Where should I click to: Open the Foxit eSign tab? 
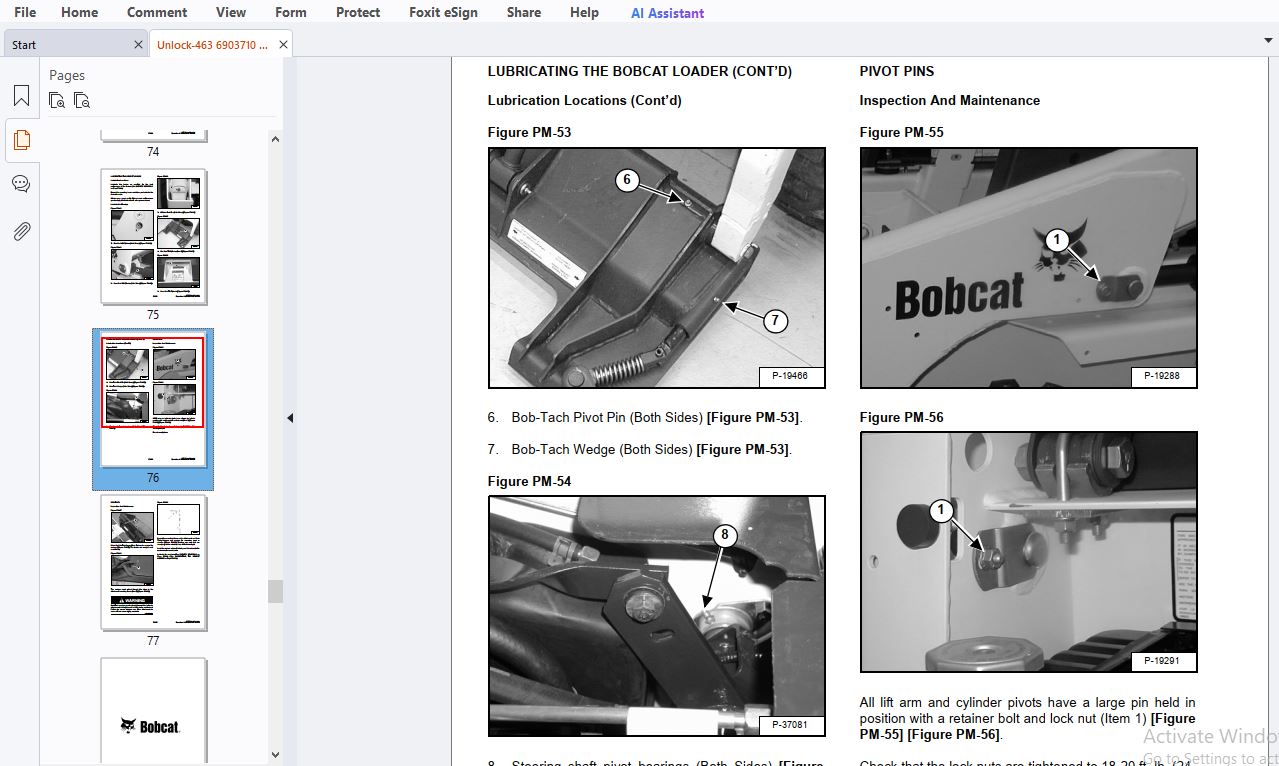[x=443, y=12]
